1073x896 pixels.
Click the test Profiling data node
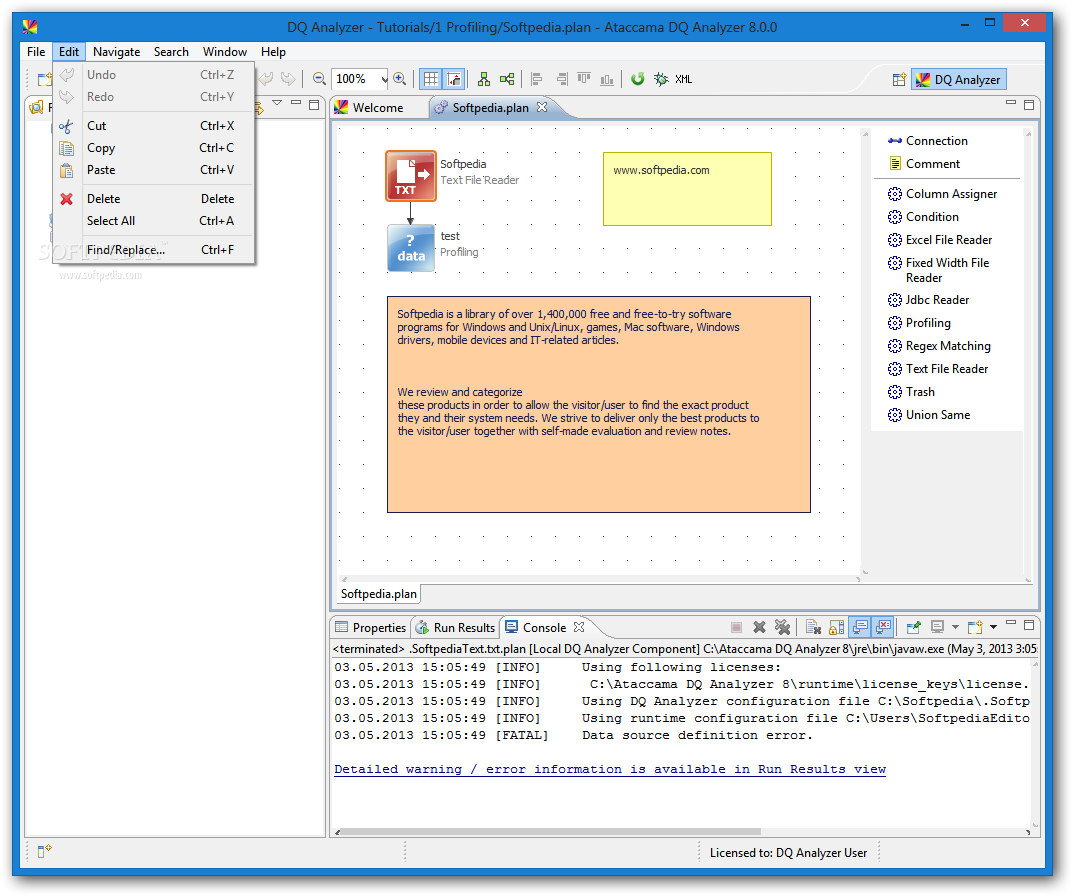(x=411, y=248)
